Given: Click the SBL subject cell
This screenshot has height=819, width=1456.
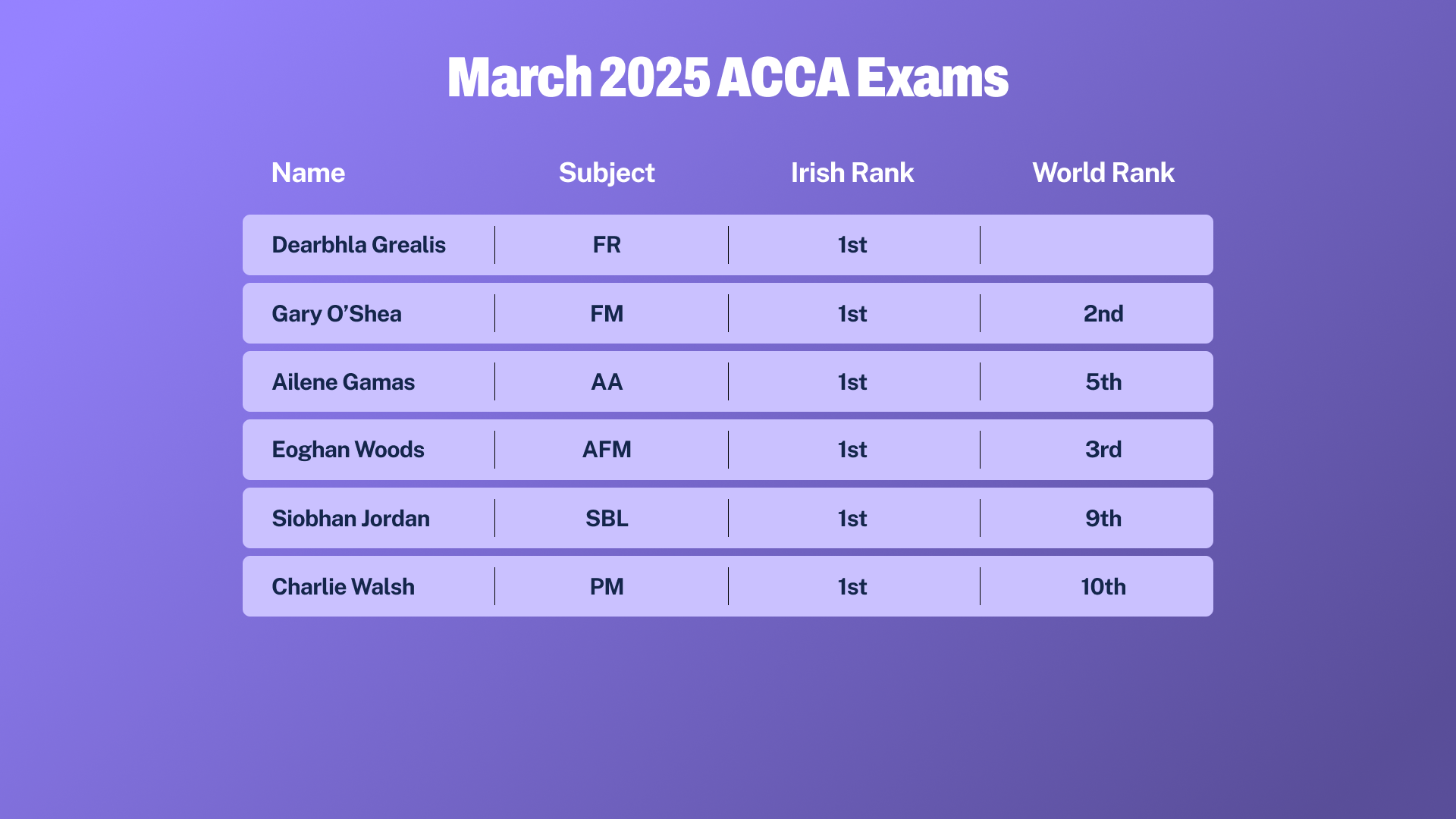Looking at the screenshot, I should coord(607,519).
